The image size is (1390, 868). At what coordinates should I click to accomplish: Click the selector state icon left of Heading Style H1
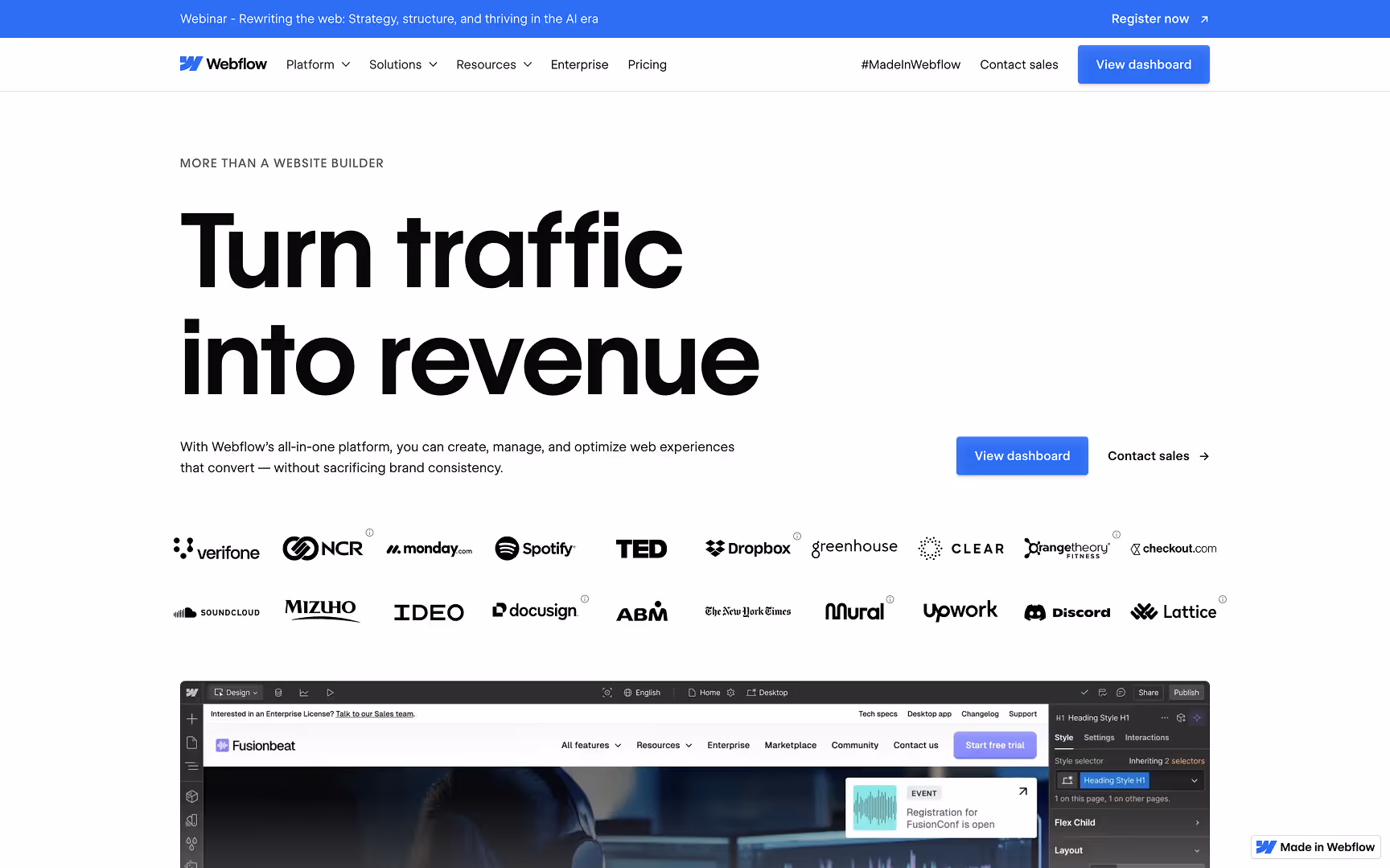(1067, 780)
